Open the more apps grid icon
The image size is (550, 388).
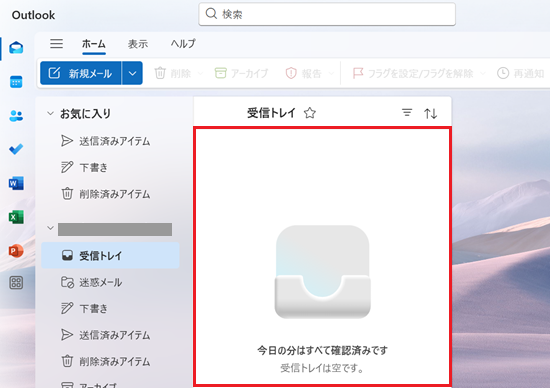click(16, 282)
